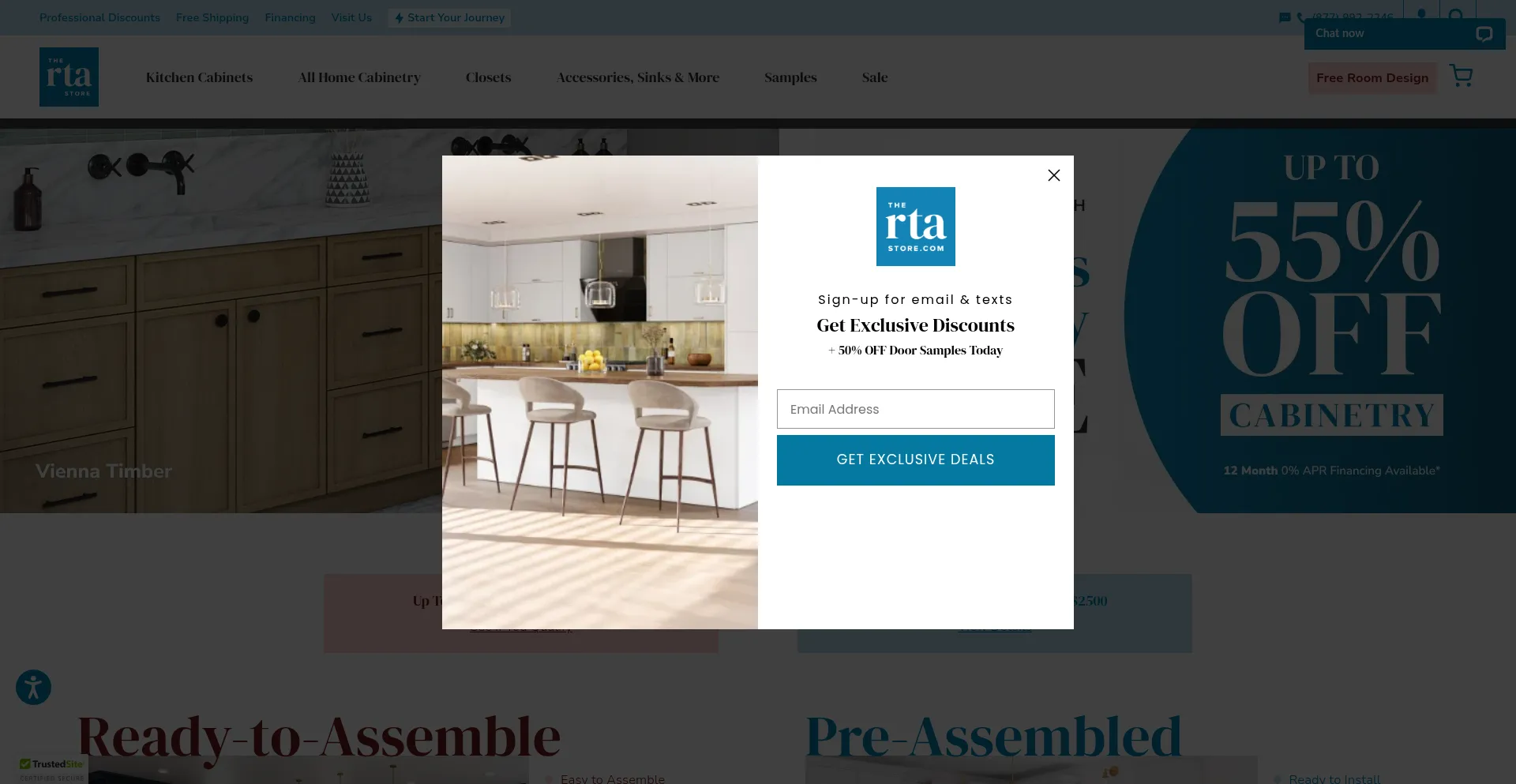Click the Email Address input field

[x=915, y=409]
